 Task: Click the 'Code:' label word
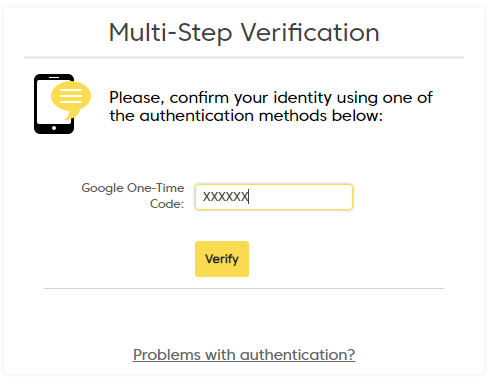[167, 204]
